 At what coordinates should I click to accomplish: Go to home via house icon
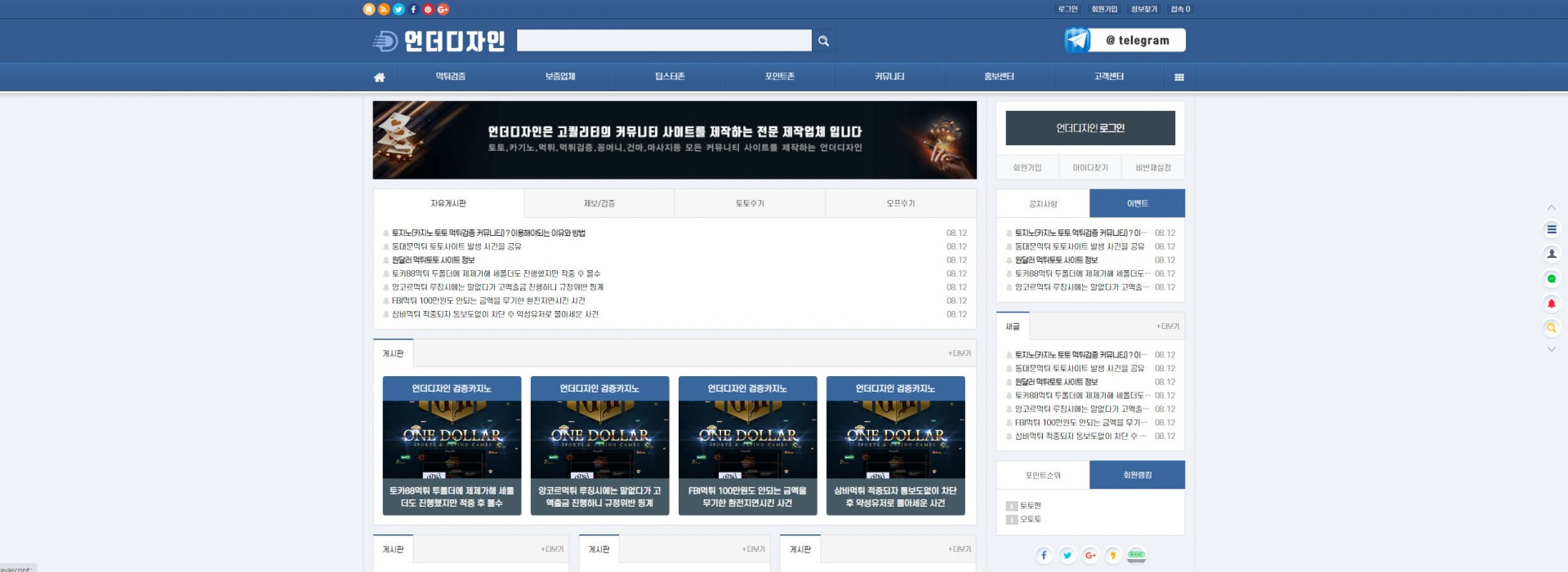(x=379, y=77)
